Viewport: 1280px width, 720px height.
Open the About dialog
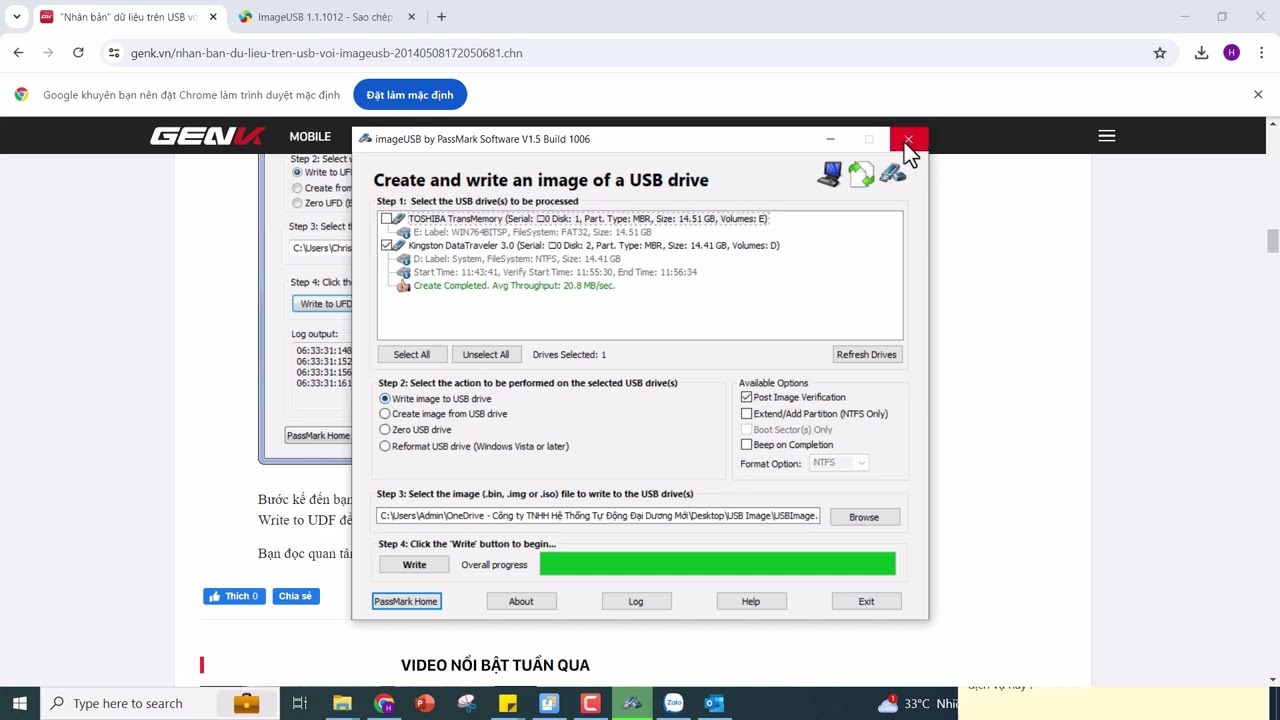click(x=521, y=601)
